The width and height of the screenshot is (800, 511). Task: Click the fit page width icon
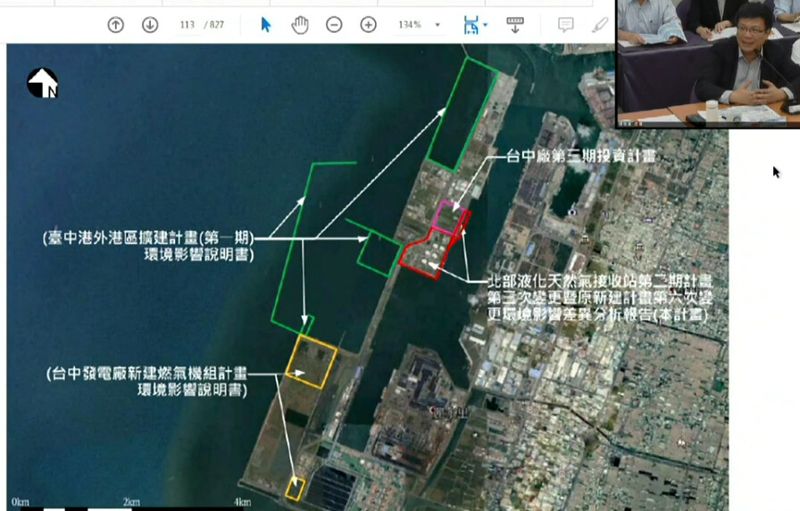tap(471, 24)
